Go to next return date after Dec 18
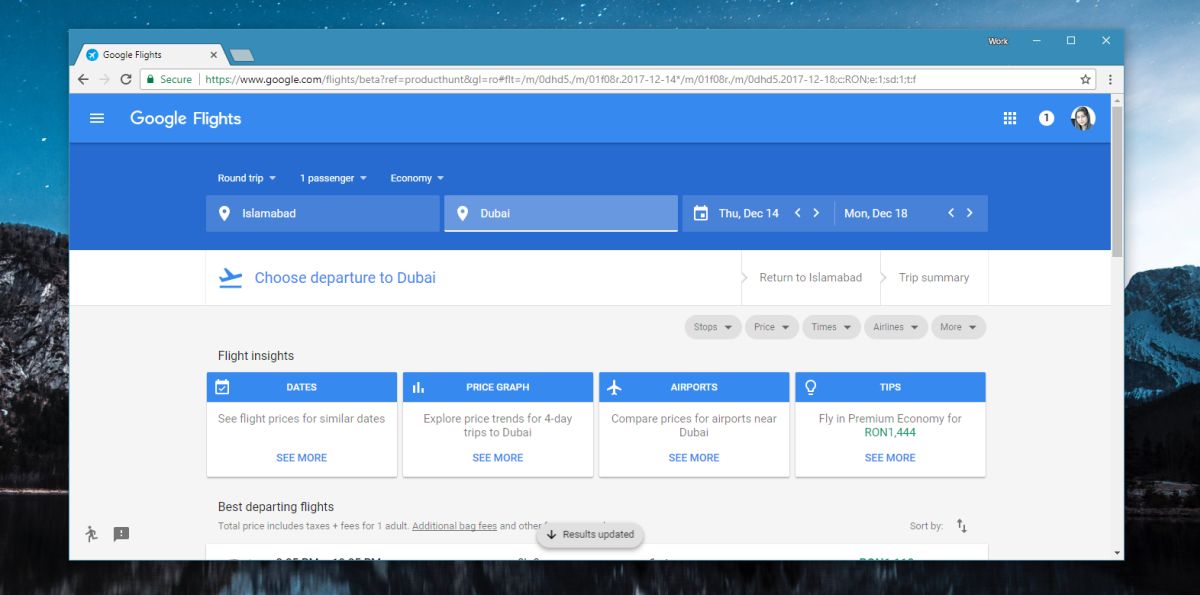The height and width of the screenshot is (595, 1200). [969, 213]
